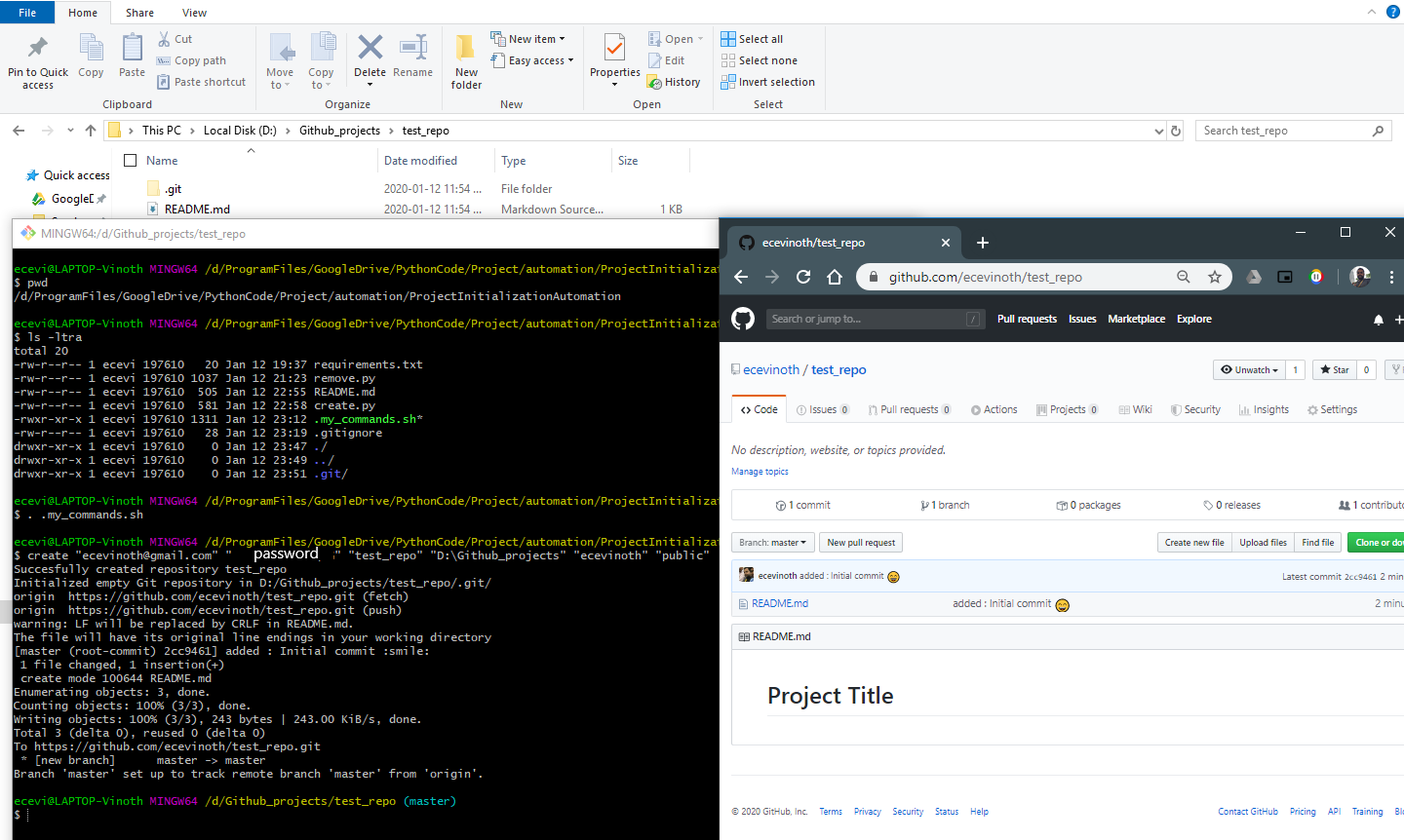Click the Manage topics link
Screen dimensions: 1404x840
(760, 472)
